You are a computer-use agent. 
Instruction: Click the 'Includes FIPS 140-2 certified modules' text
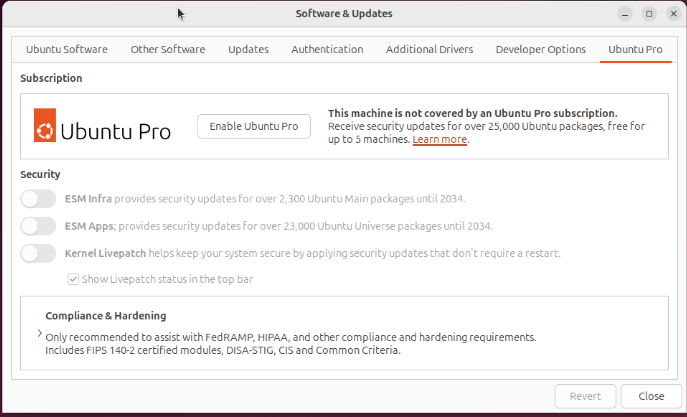[x=223, y=350]
